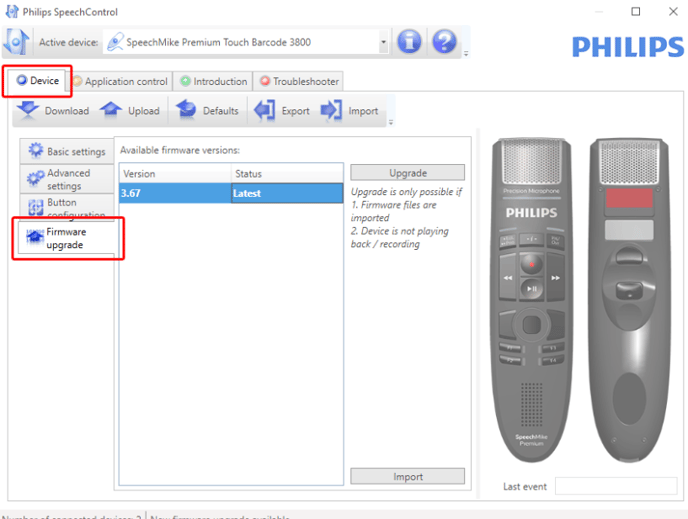Expand the device toolbar overflow chevron

pyautogui.click(x=391, y=122)
